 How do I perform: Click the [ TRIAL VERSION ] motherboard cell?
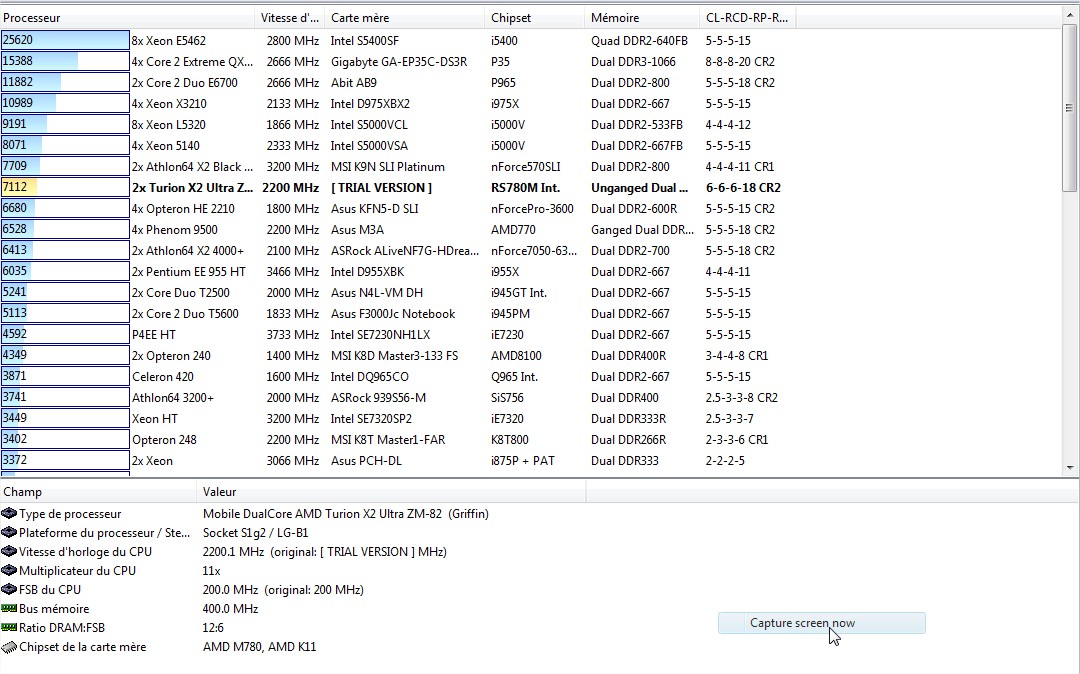coord(382,188)
